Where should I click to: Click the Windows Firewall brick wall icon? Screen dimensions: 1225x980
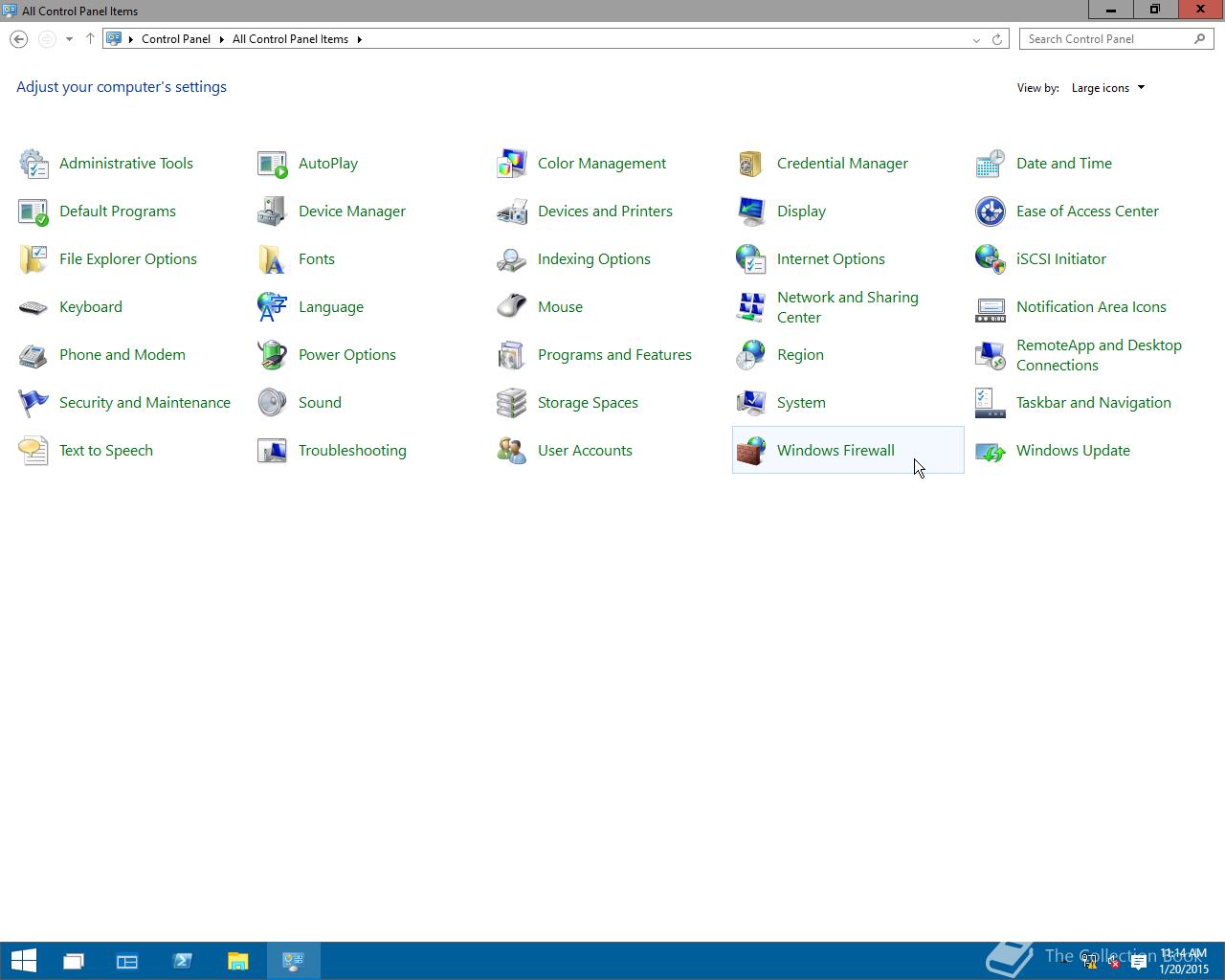click(751, 451)
